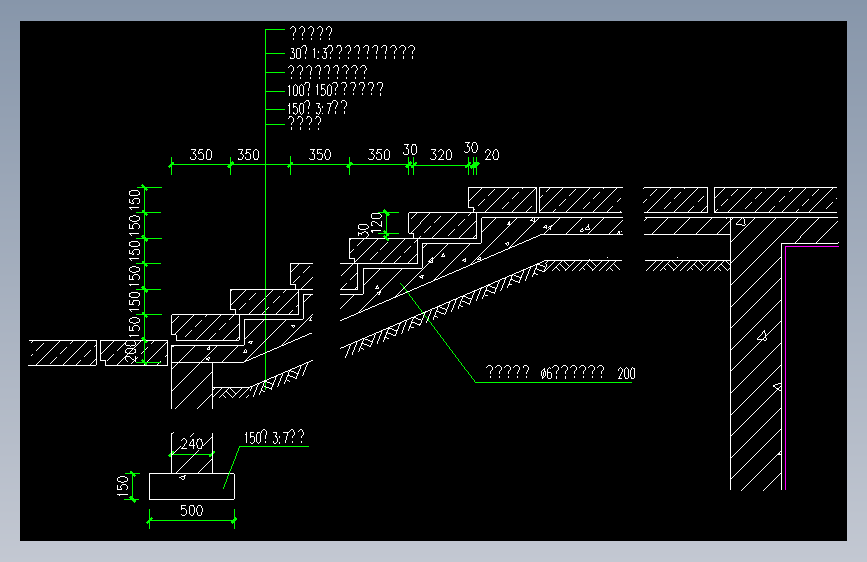
Task: Pick the "320" horizontal dimension value
Action: [441, 155]
